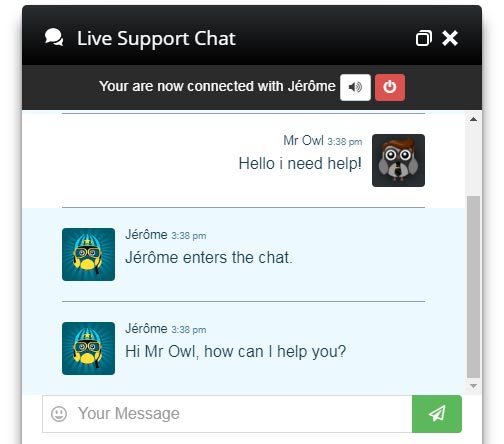Click the chat bubbles icon in header
Viewport: 504px width, 444px height.
54,37
